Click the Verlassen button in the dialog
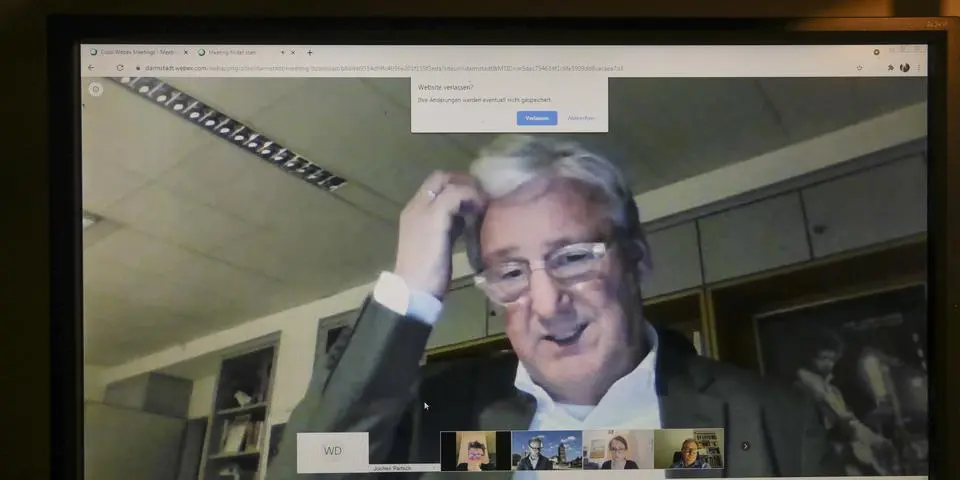The height and width of the screenshot is (480, 960). coord(537,118)
